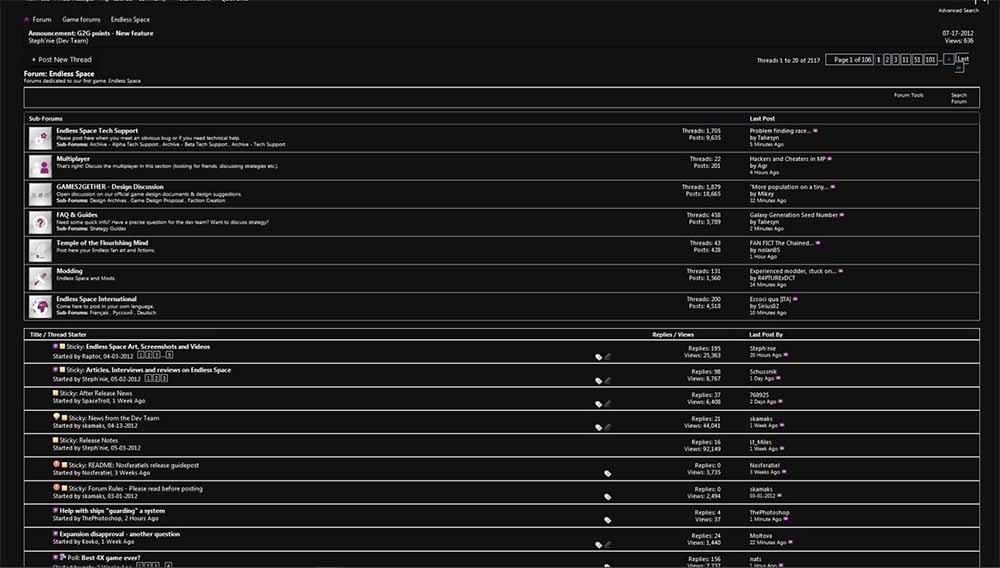1000x568 pixels.
Task: Open the Forum Tools dropdown
Action: pyautogui.click(x=908, y=95)
